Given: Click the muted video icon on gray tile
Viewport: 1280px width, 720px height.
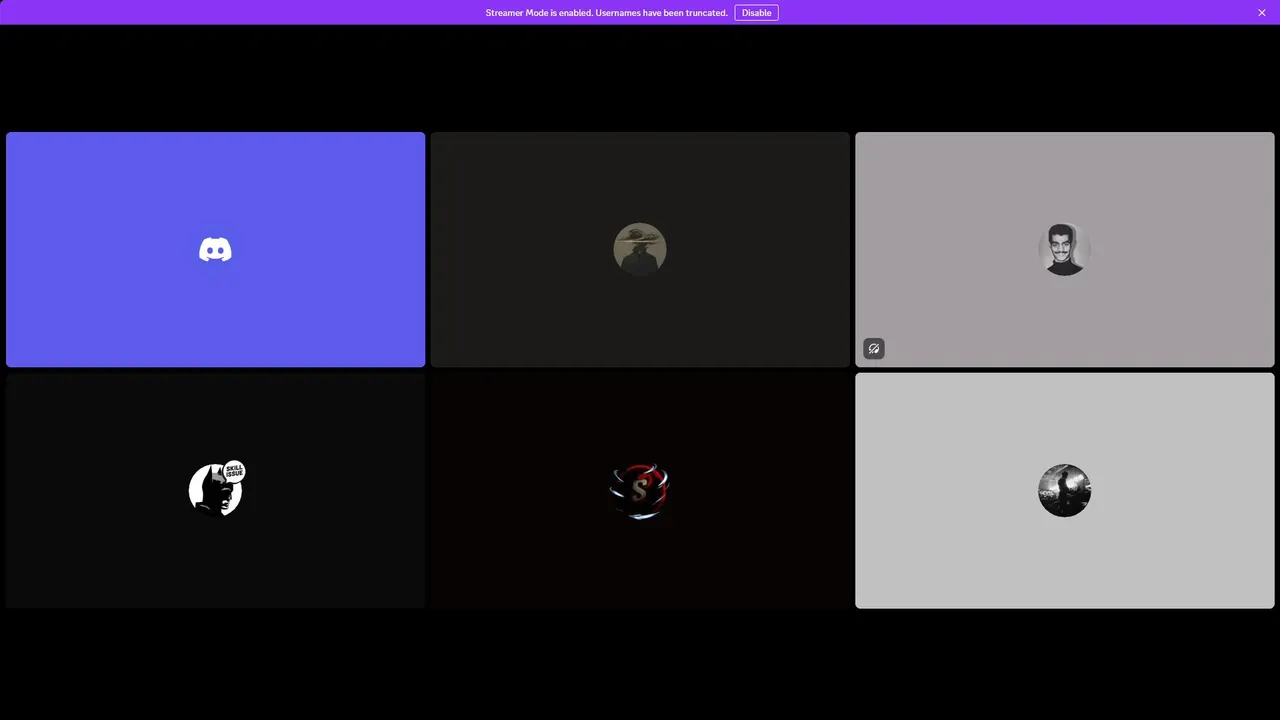Looking at the screenshot, I should point(874,349).
